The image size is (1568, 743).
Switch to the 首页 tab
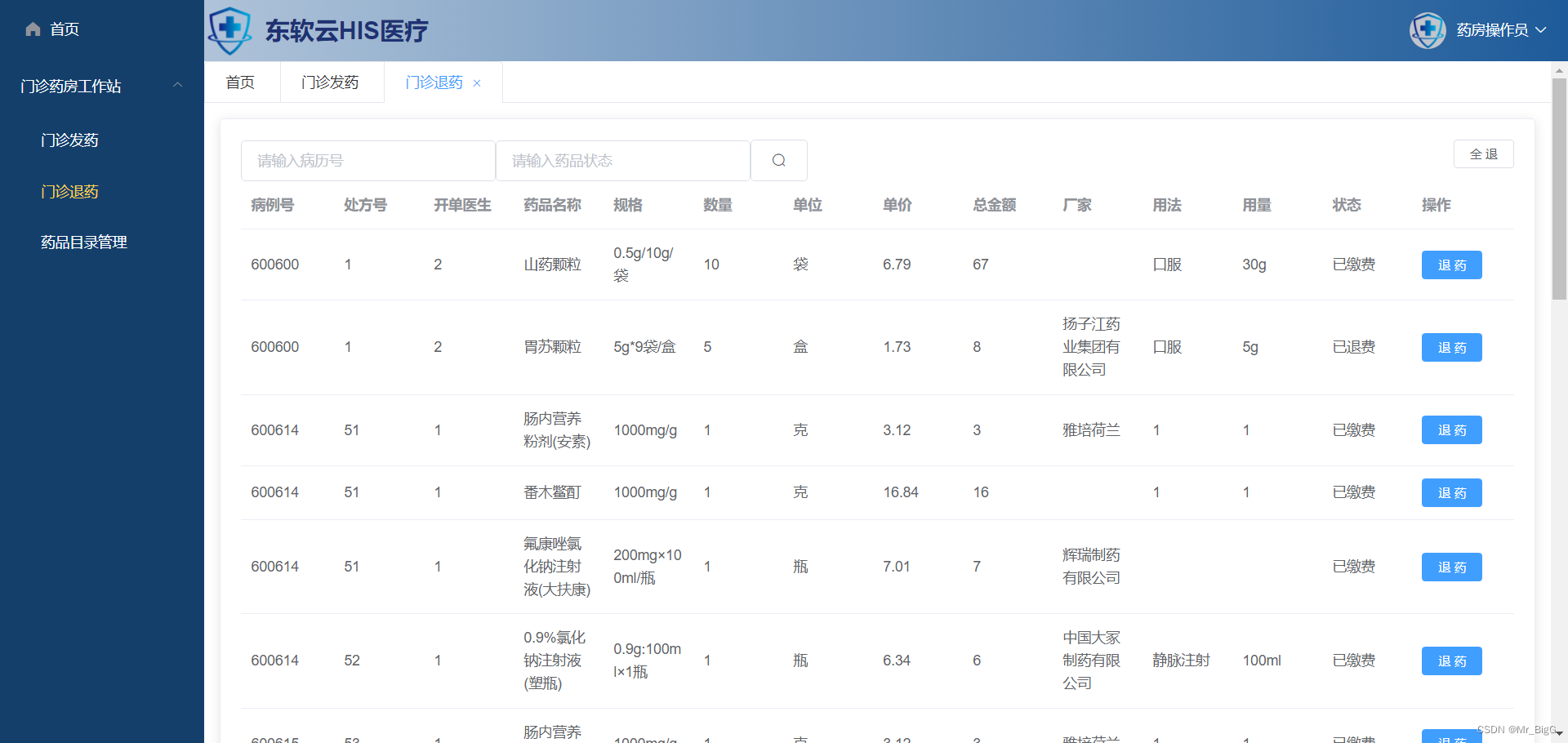coord(240,82)
